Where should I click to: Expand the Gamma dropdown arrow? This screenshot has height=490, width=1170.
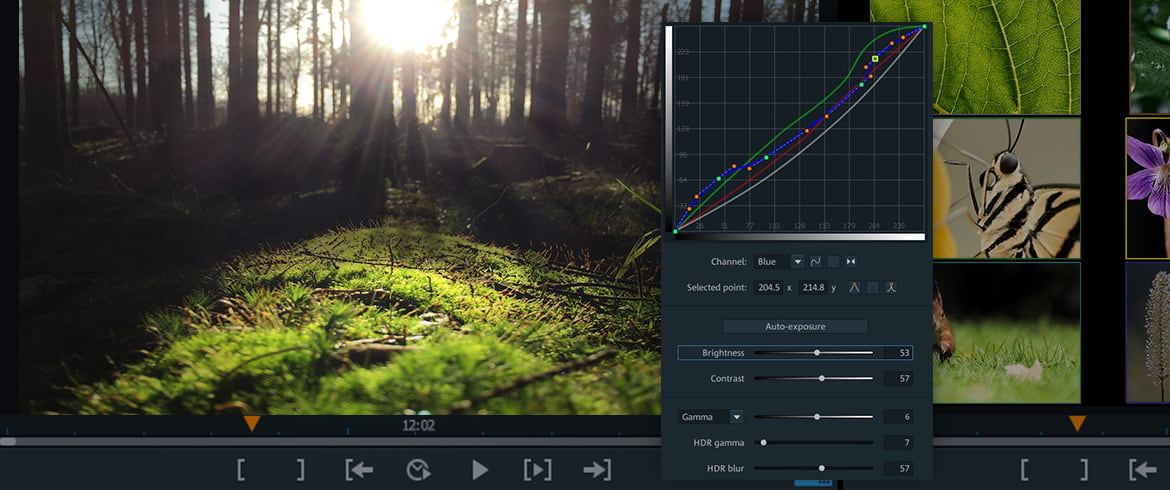(x=736, y=417)
